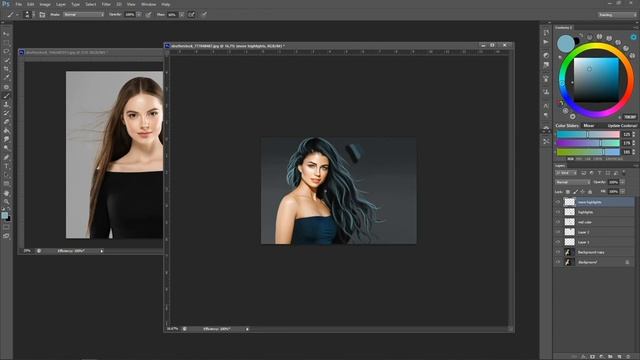Image resolution: width=640 pixels, height=360 pixels.
Task: Click zoom percentage field in main document
Action: coord(172,329)
